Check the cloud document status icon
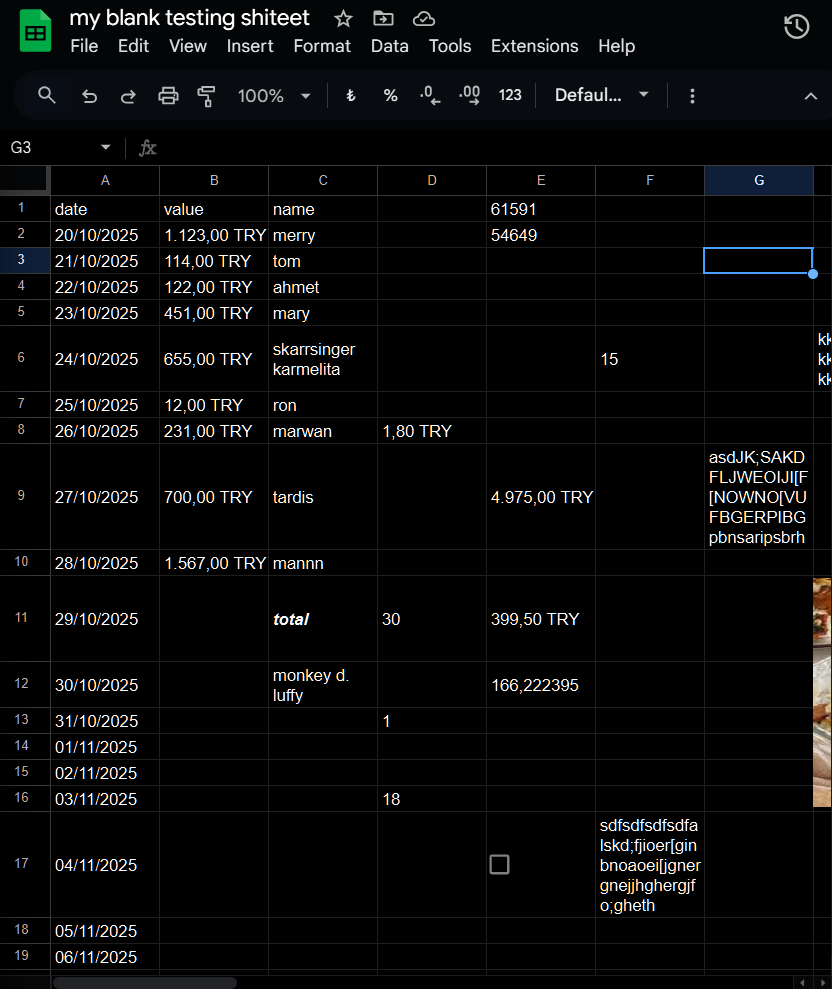Viewport: 832px width, 989px height. [x=423, y=19]
